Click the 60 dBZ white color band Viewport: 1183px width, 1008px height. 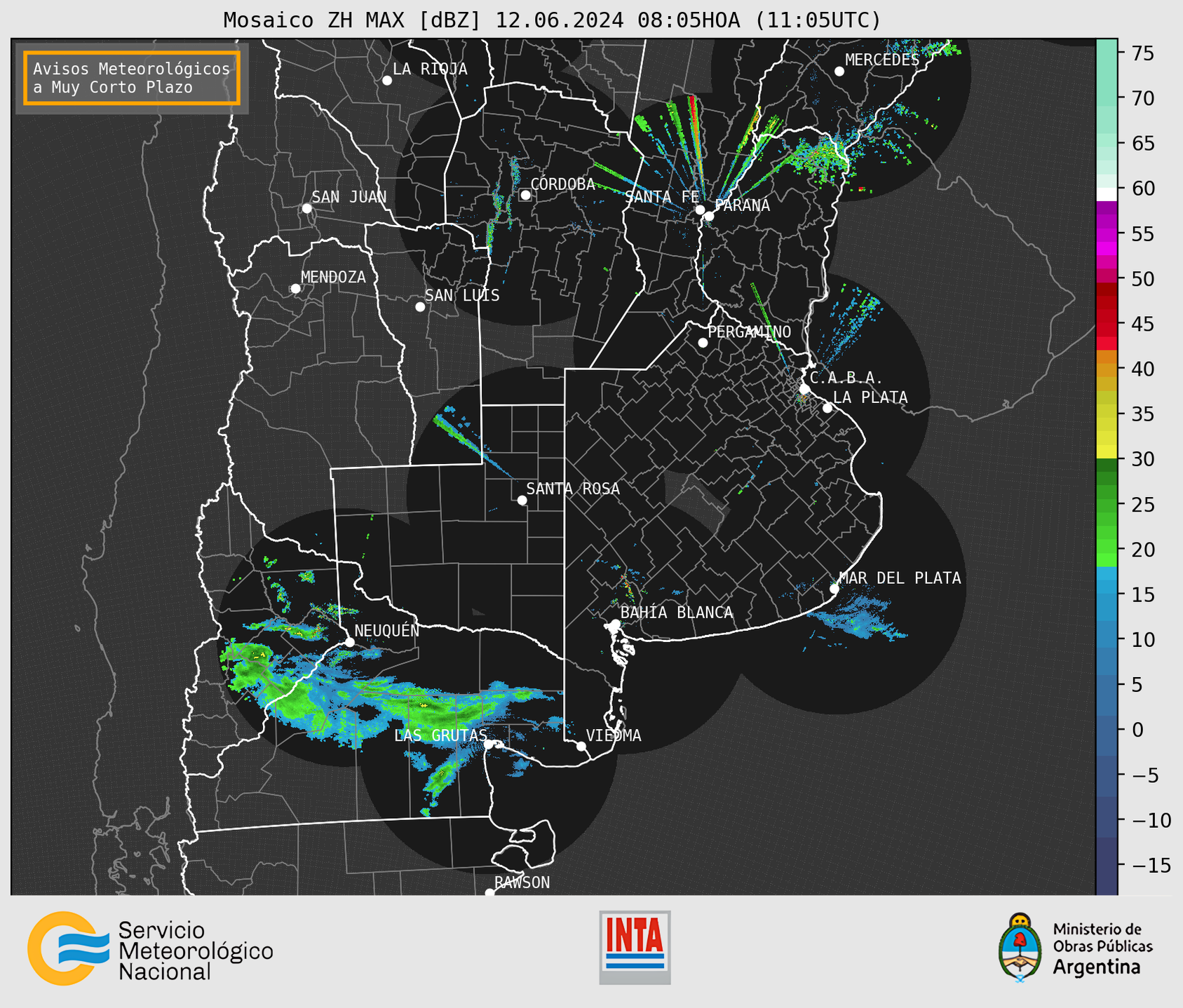coord(1107,194)
